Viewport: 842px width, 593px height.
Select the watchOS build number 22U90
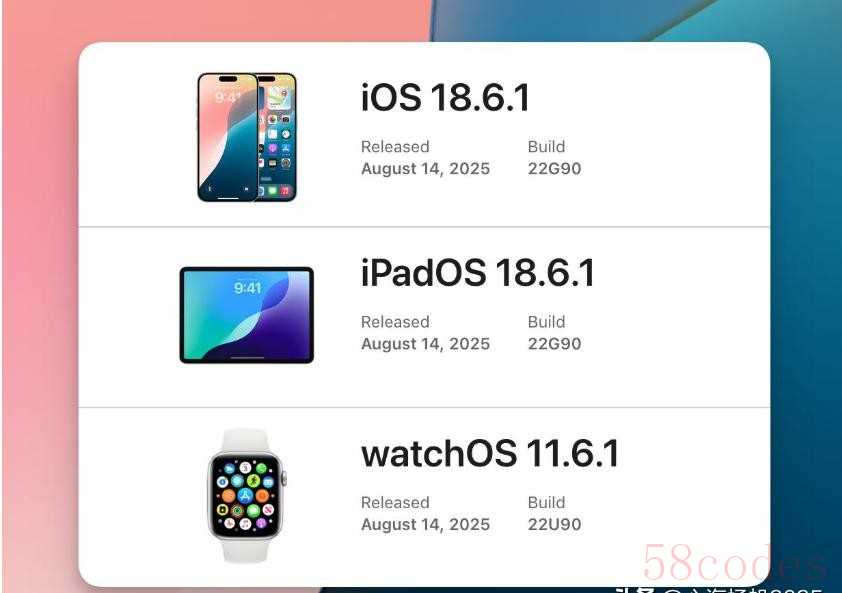(x=554, y=524)
